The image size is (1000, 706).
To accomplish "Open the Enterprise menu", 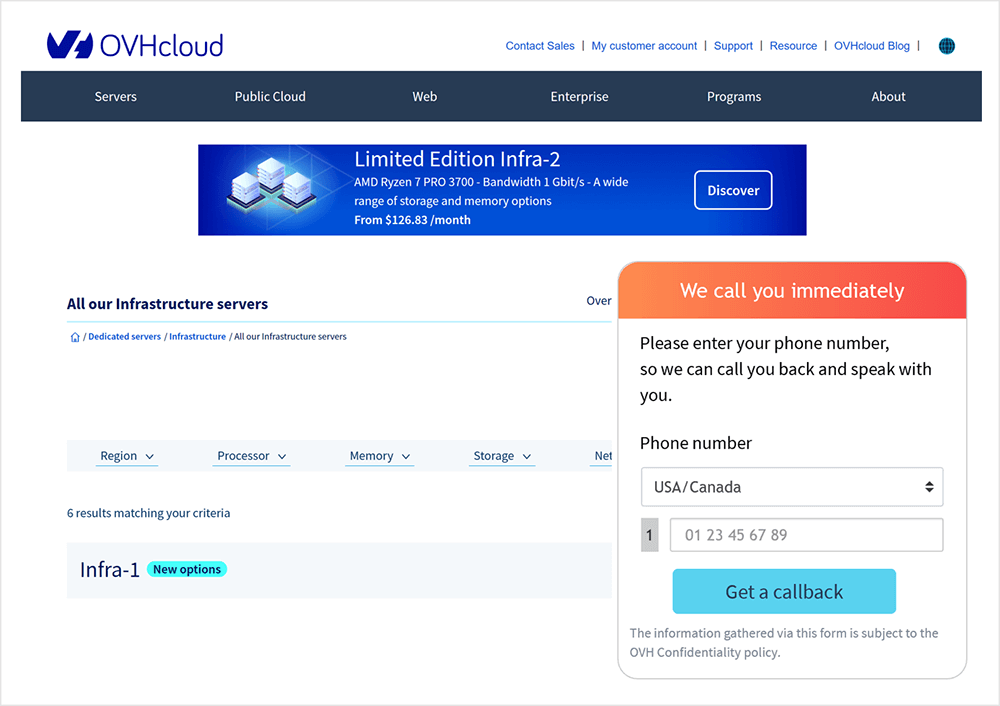I will (579, 96).
